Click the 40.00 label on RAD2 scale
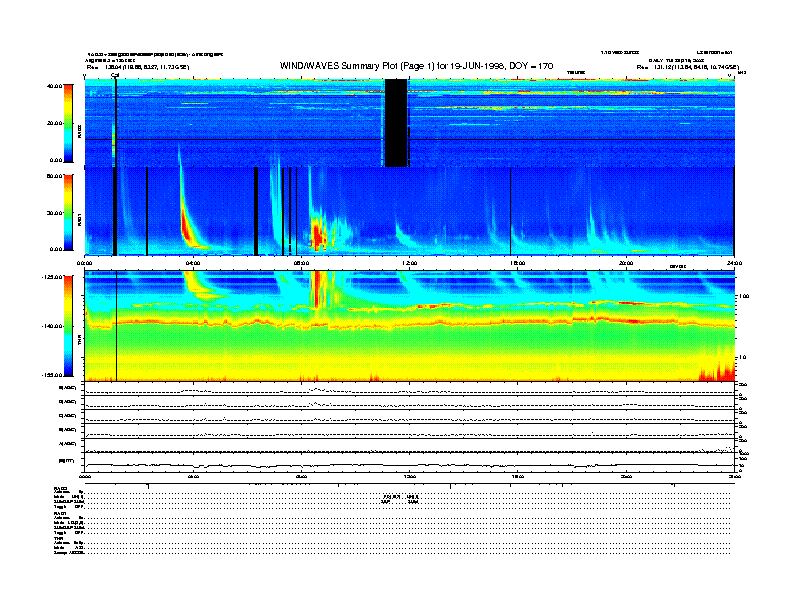Viewport: 792px width, 612px height. pyautogui.click(x=54, y=86)
